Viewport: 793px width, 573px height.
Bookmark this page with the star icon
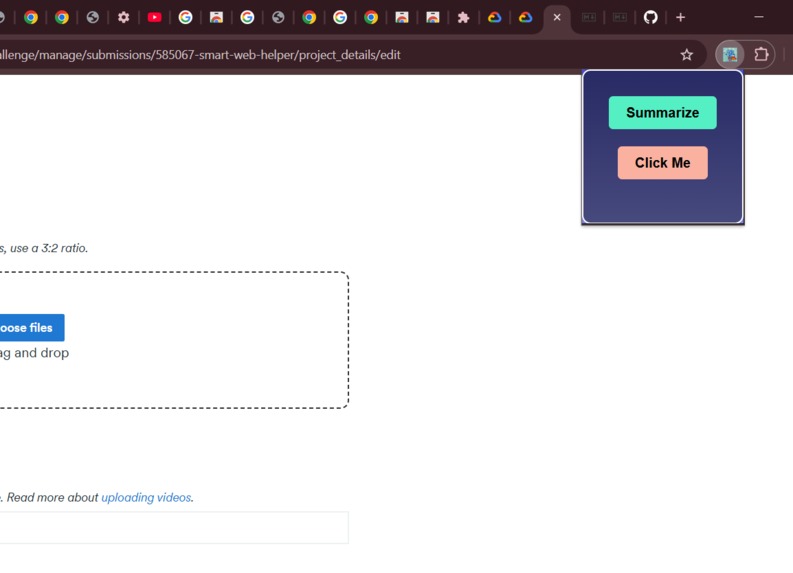(x=686, y=55)
